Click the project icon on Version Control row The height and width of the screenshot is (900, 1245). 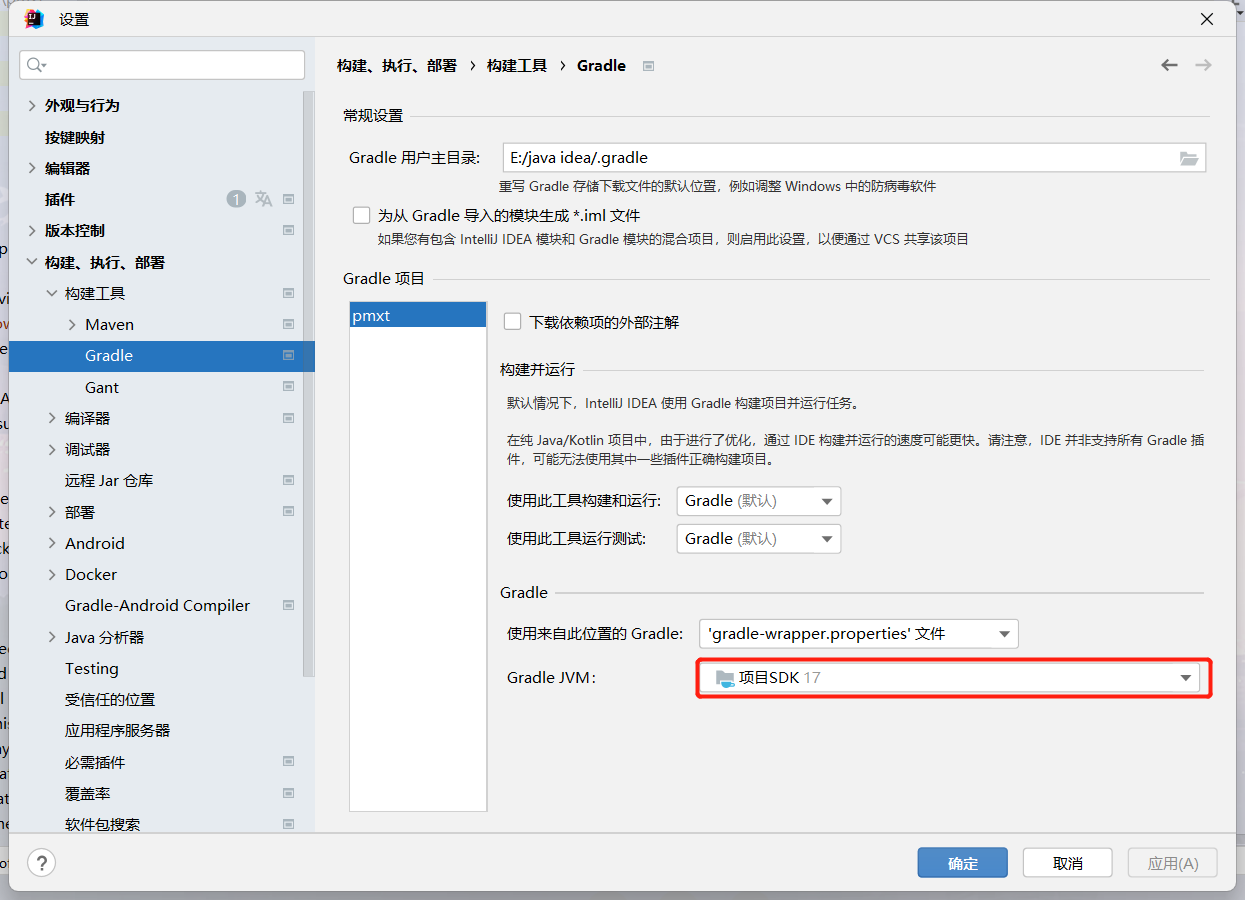[x=288, y=230]
